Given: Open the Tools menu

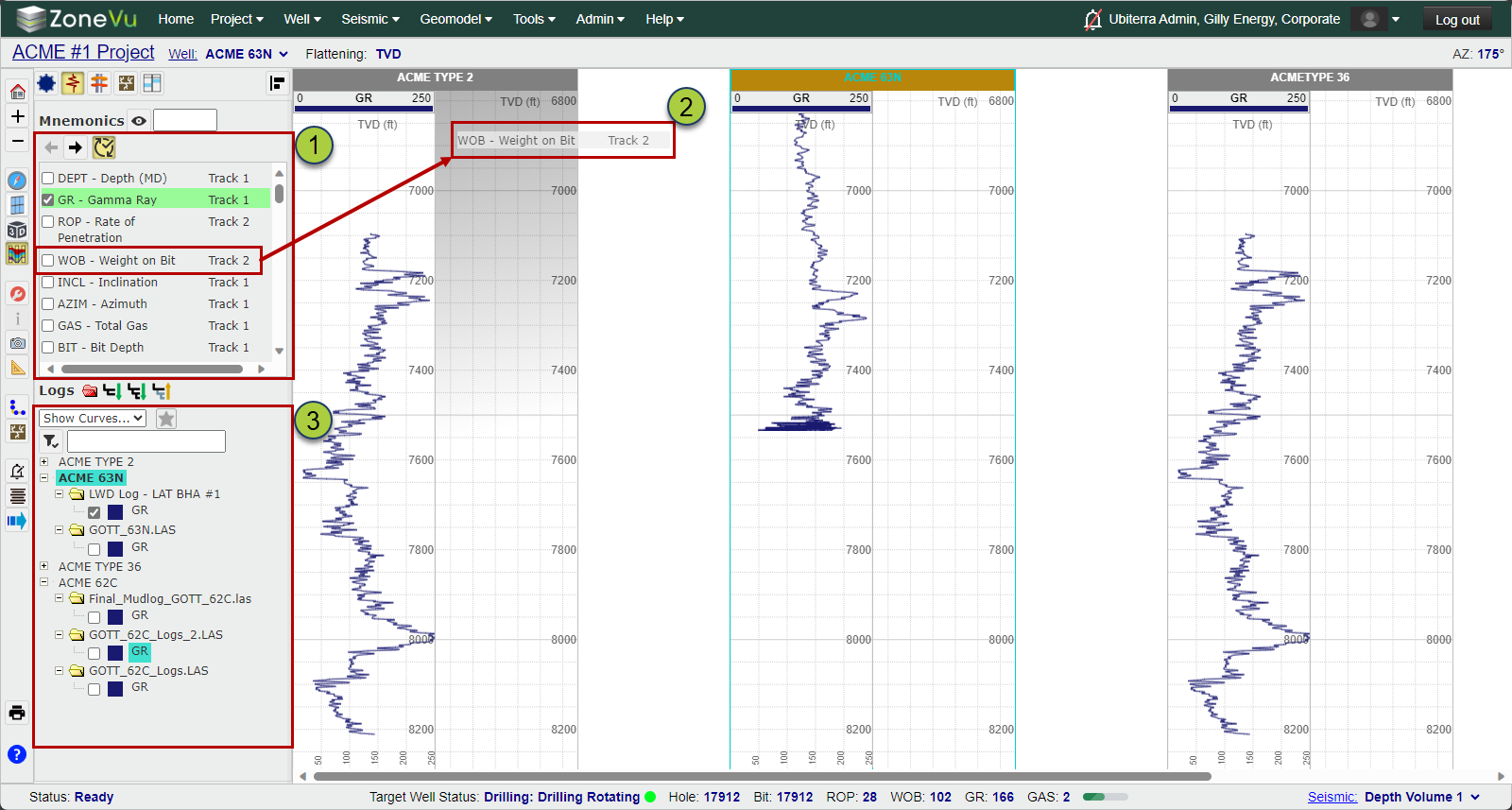Looking at the screenshot, I should point(534,19).
